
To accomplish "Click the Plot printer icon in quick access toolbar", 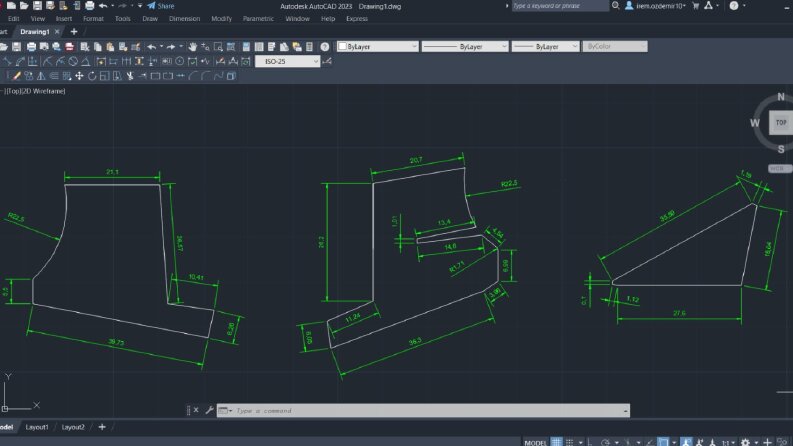I will [x=90, y=6].
